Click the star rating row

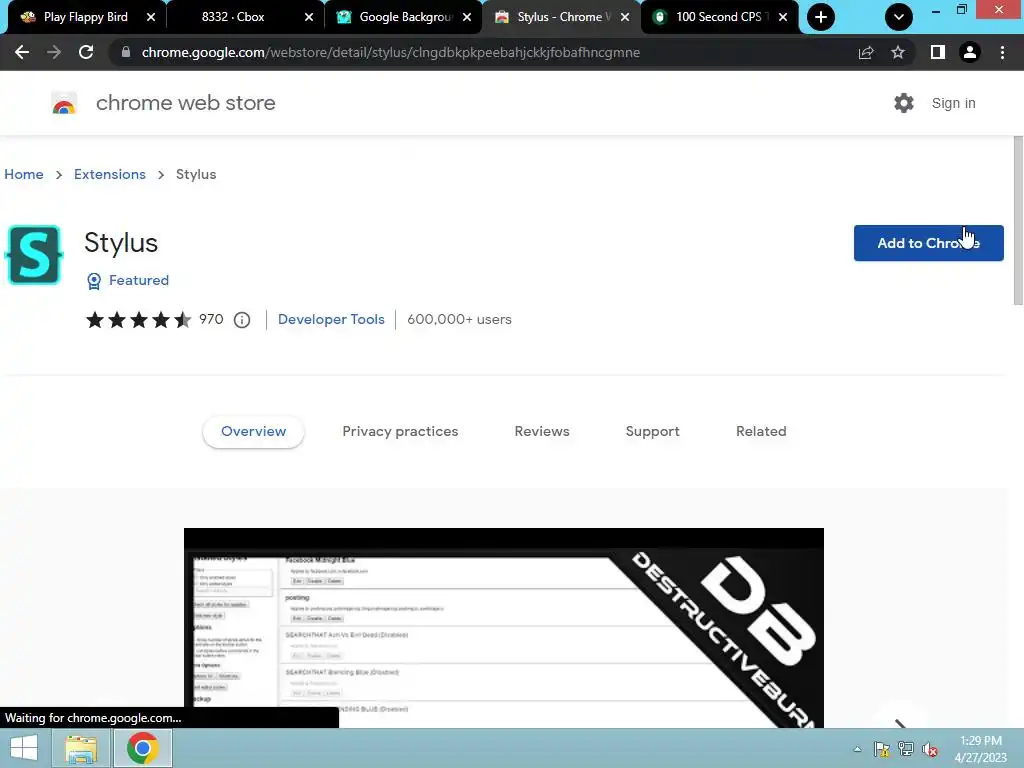tap(138, 320)
